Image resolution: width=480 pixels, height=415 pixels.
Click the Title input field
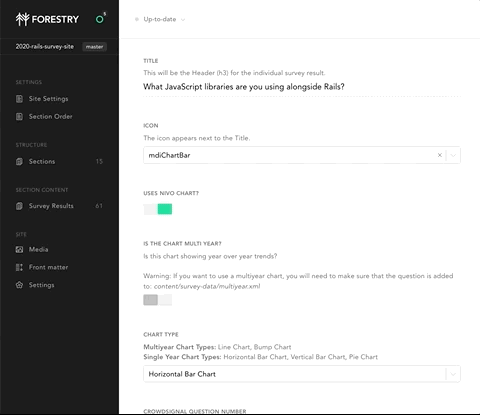coord(302,87)
